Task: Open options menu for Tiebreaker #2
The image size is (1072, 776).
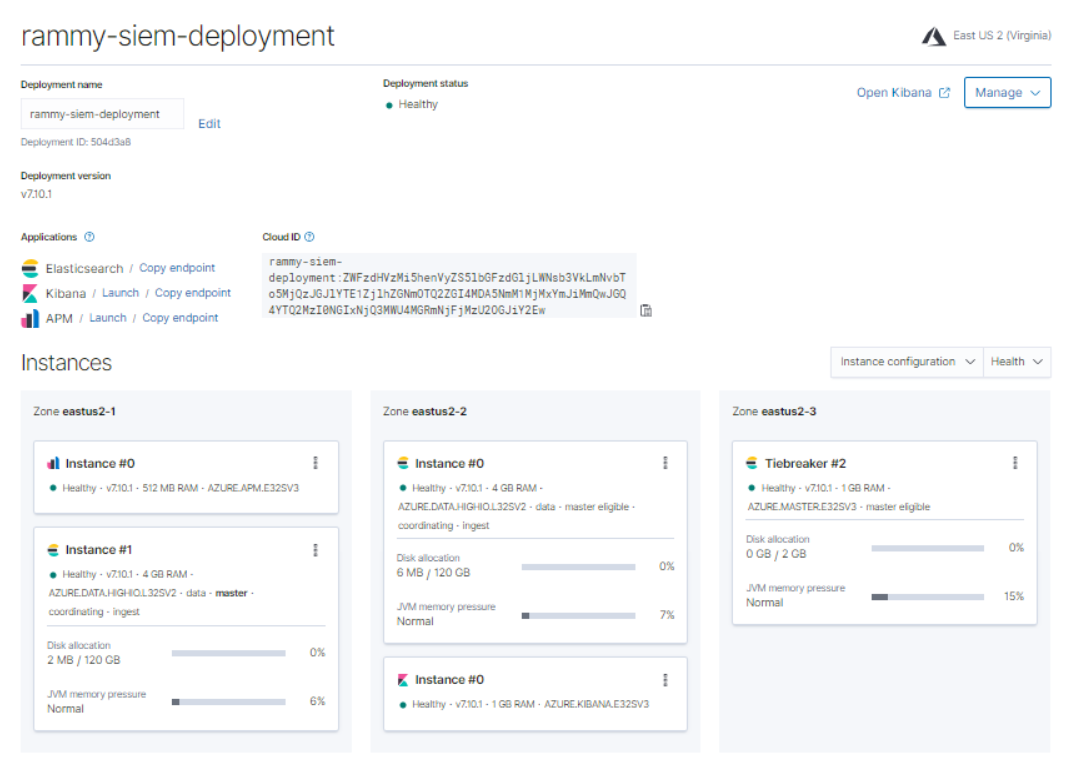Action: [x=1014, y=463]
